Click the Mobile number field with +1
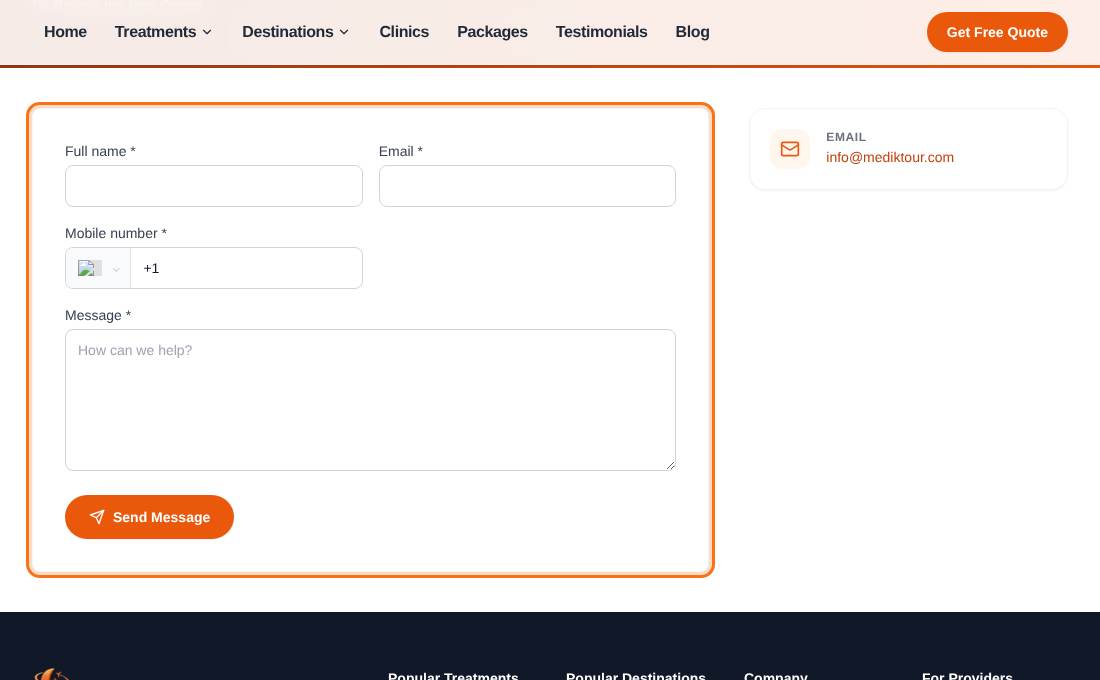This screenshot has width=1100, height=680. tap(246, 268)
